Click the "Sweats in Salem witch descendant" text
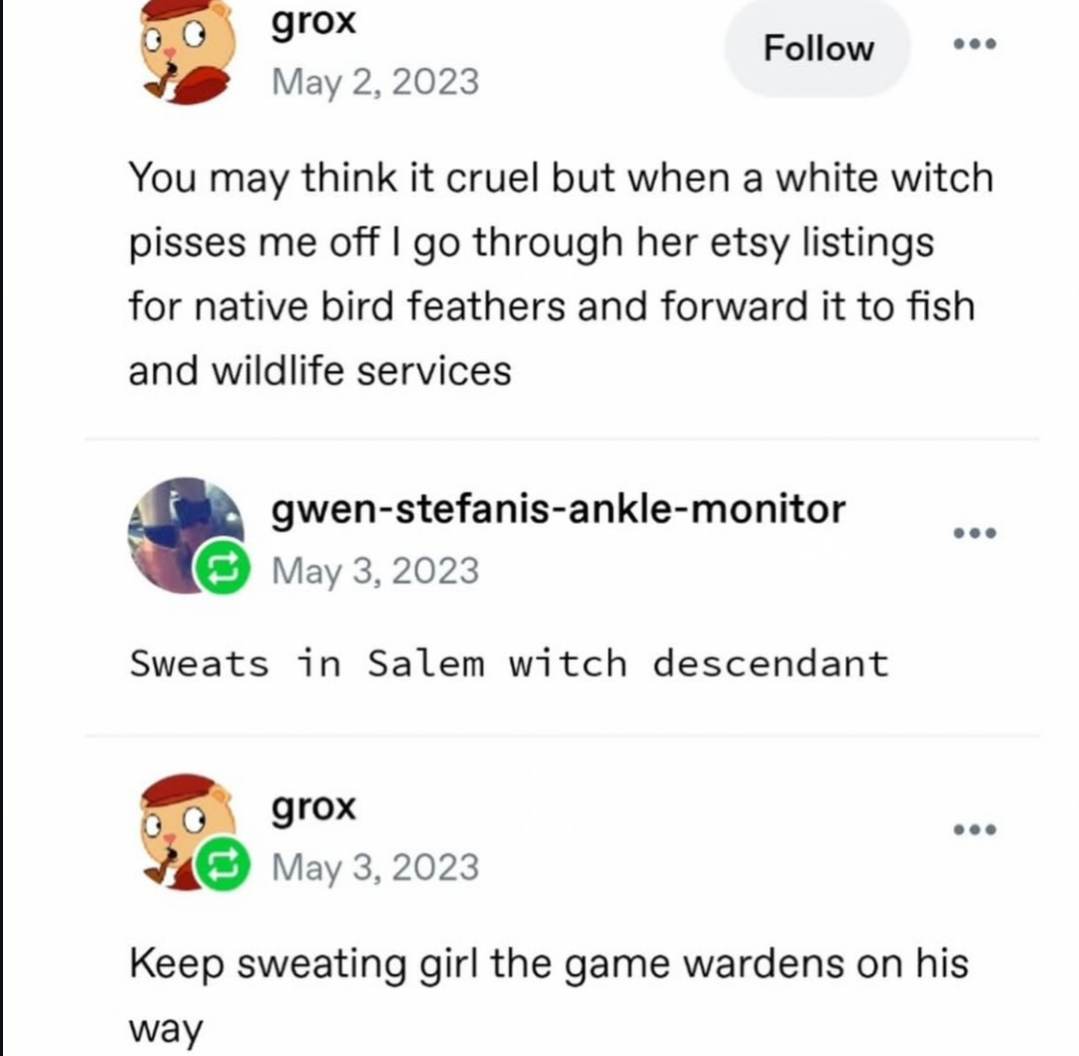The width and height of the screenshot is (1079, 1056). pyautogui.click(x=509, y=664)
